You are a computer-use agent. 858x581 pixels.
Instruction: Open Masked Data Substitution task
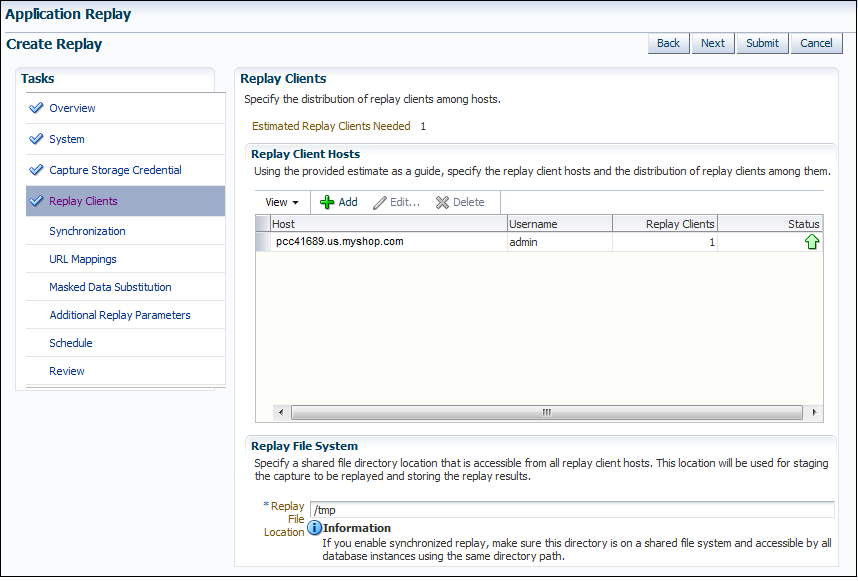click(x=111, y=287)
